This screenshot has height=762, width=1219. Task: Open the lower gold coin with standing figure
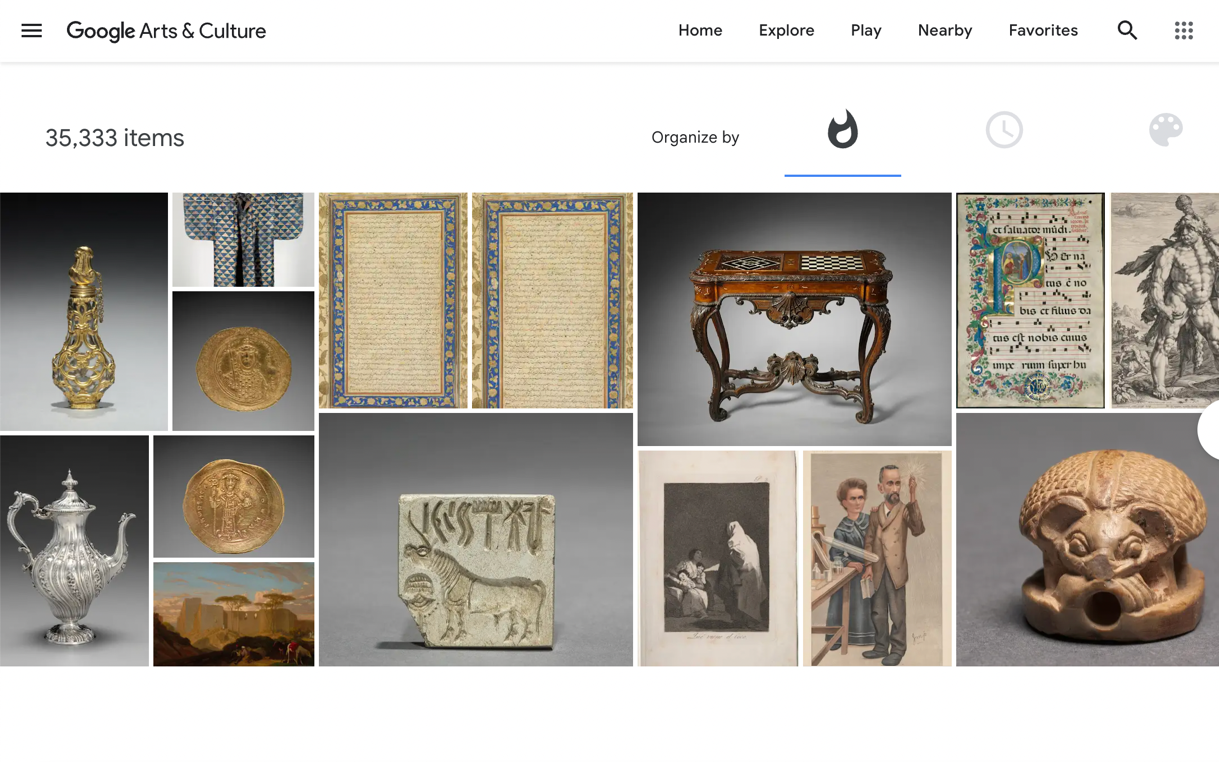(x=234, y=496)
